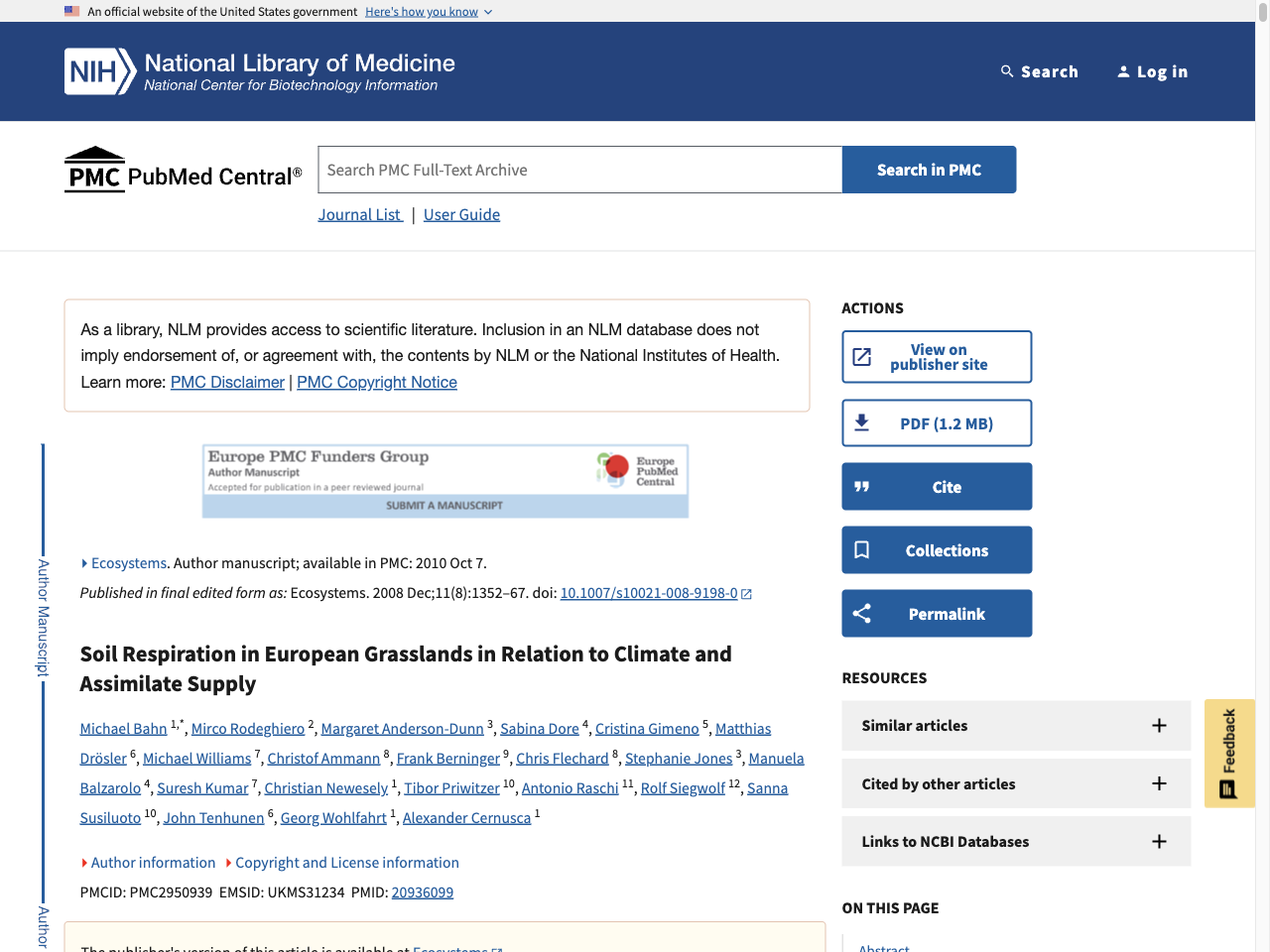The width and height of the screenshot is (1270, 952).
Task: Expand the Similar articles section
Action: (x=1016, y=726)
